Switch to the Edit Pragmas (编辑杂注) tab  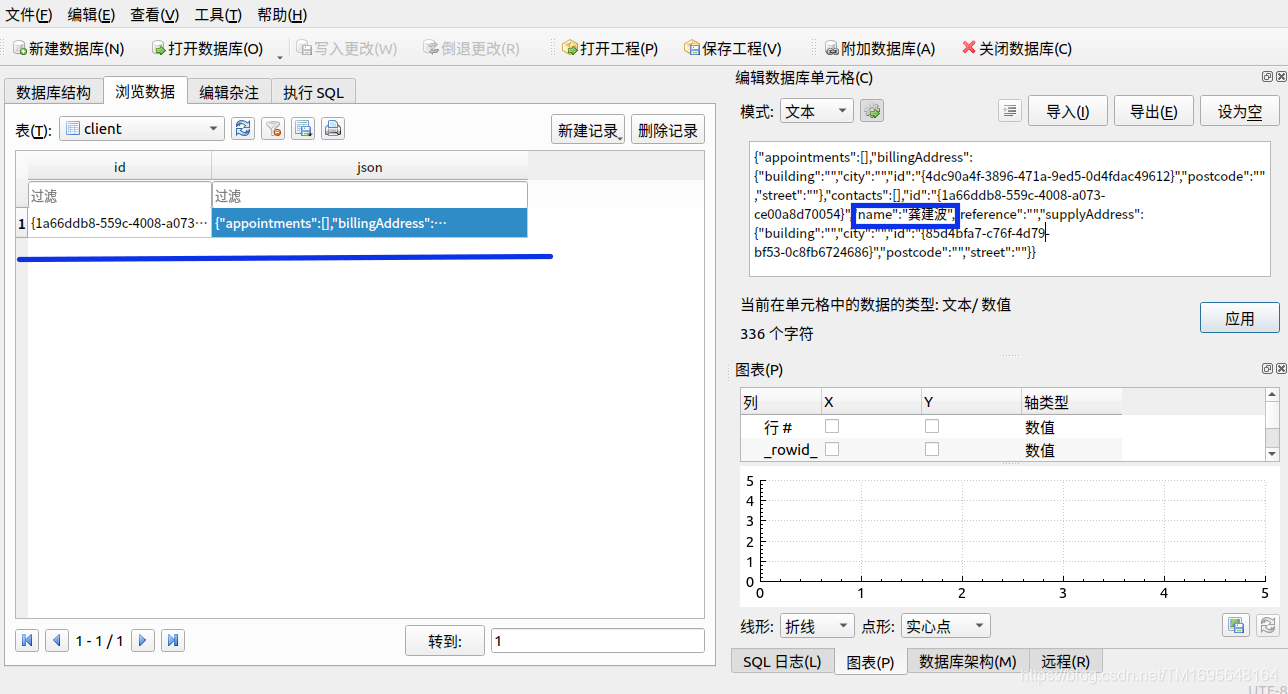click(x=229, y=93)
